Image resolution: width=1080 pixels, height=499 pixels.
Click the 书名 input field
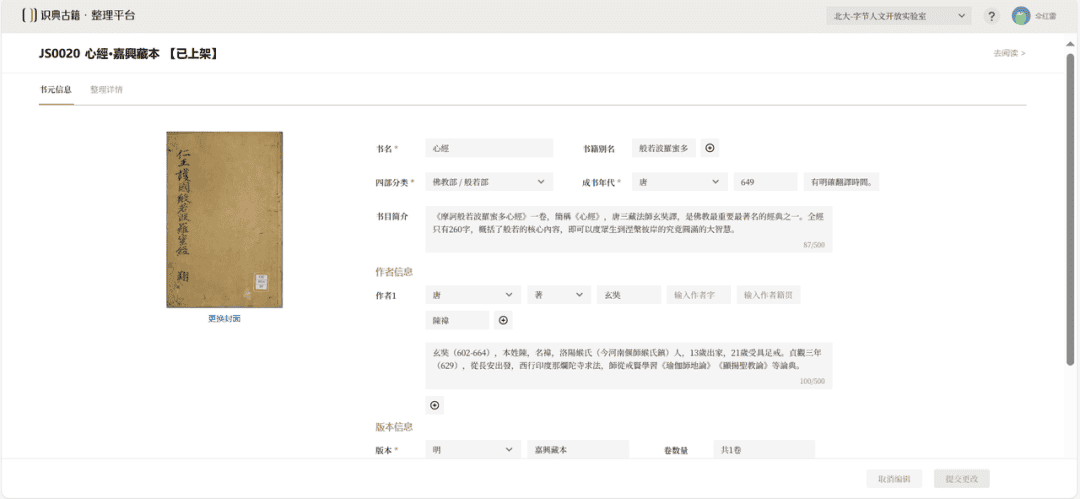click(x=489, y=147)
